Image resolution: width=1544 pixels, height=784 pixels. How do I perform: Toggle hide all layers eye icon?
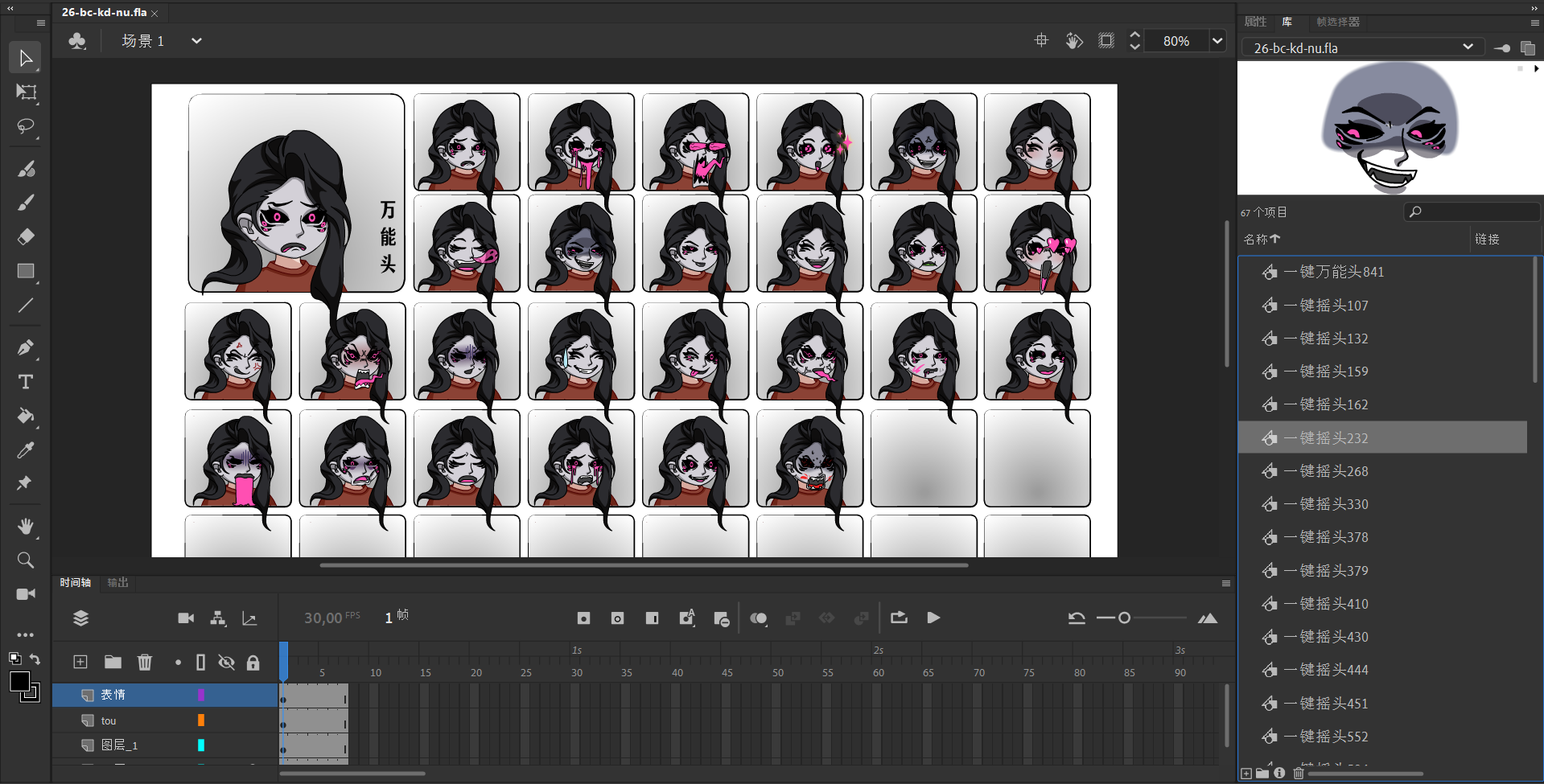point(227,662)
